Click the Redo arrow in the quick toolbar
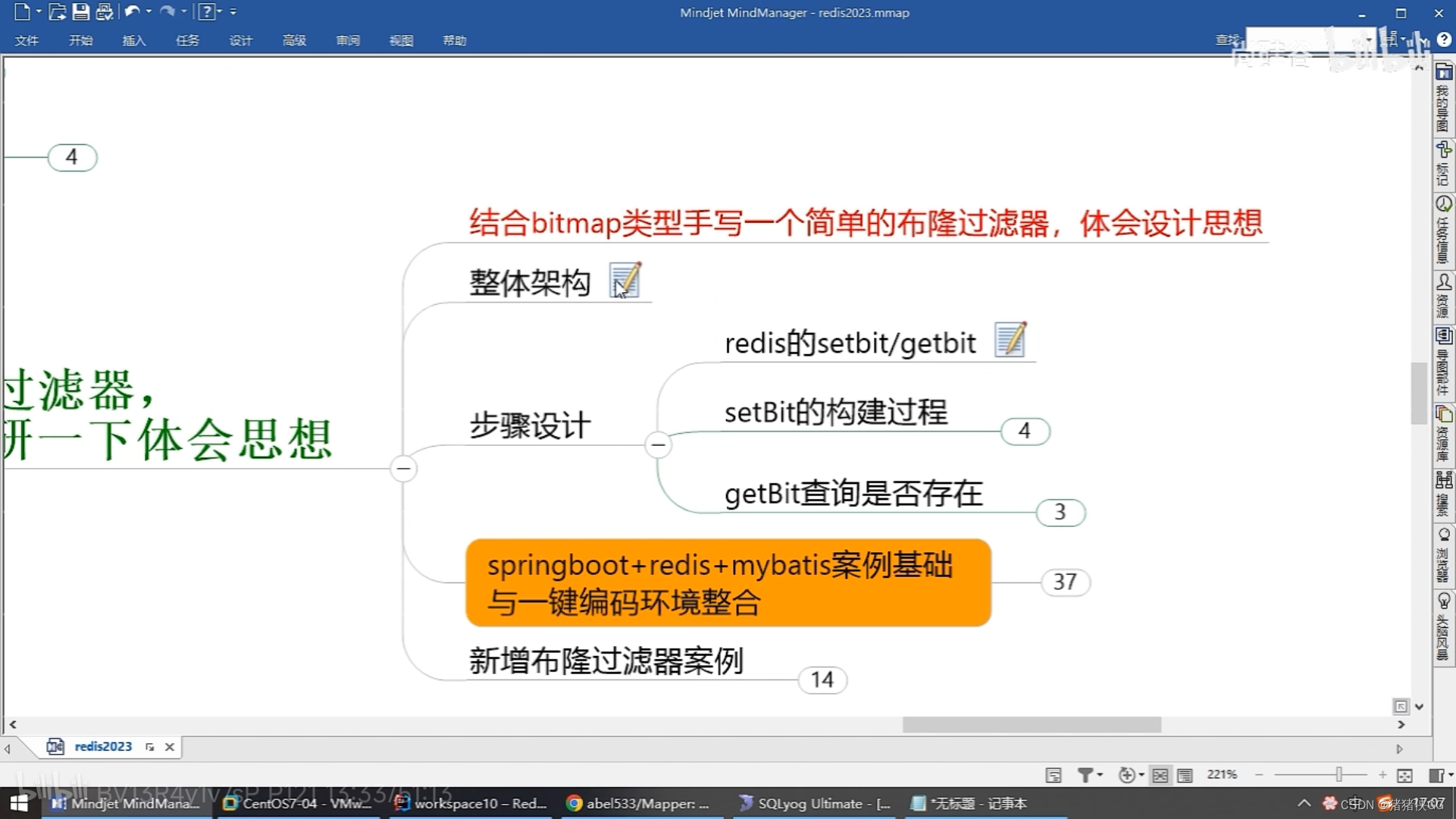 point(168,11)
